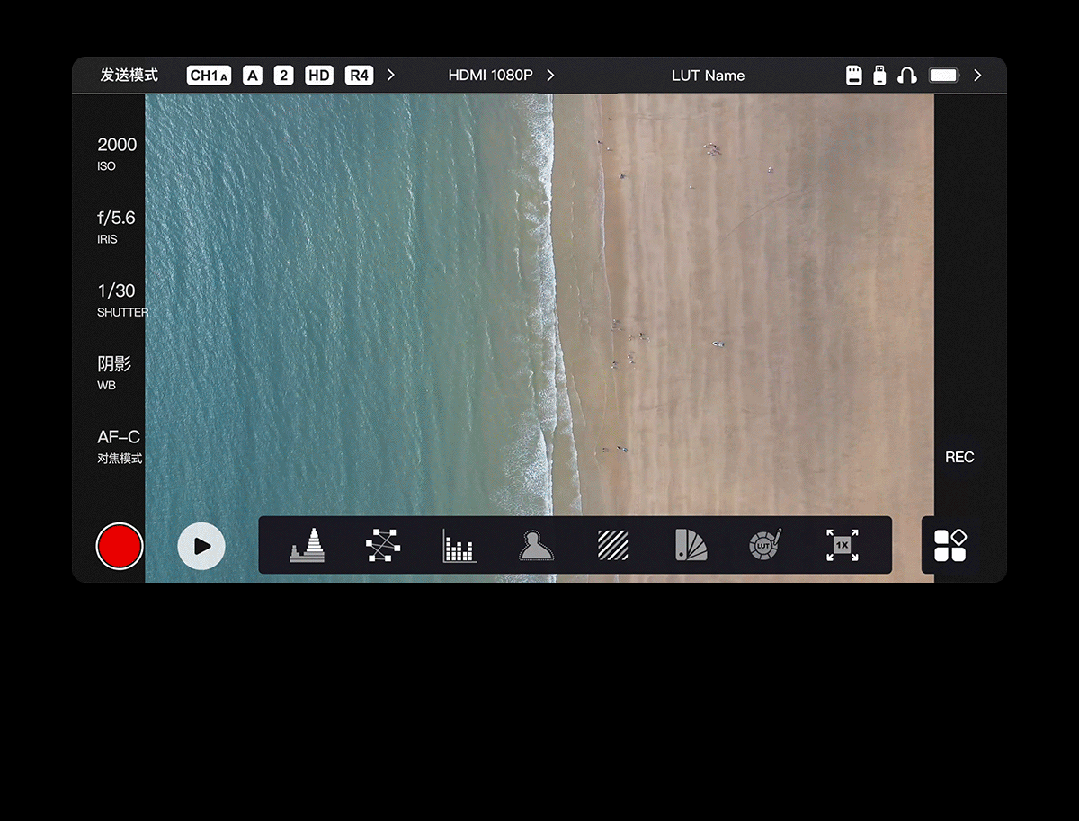
Task: Toggle the zebra stripes overlay
Action: (x=613, y=545)
